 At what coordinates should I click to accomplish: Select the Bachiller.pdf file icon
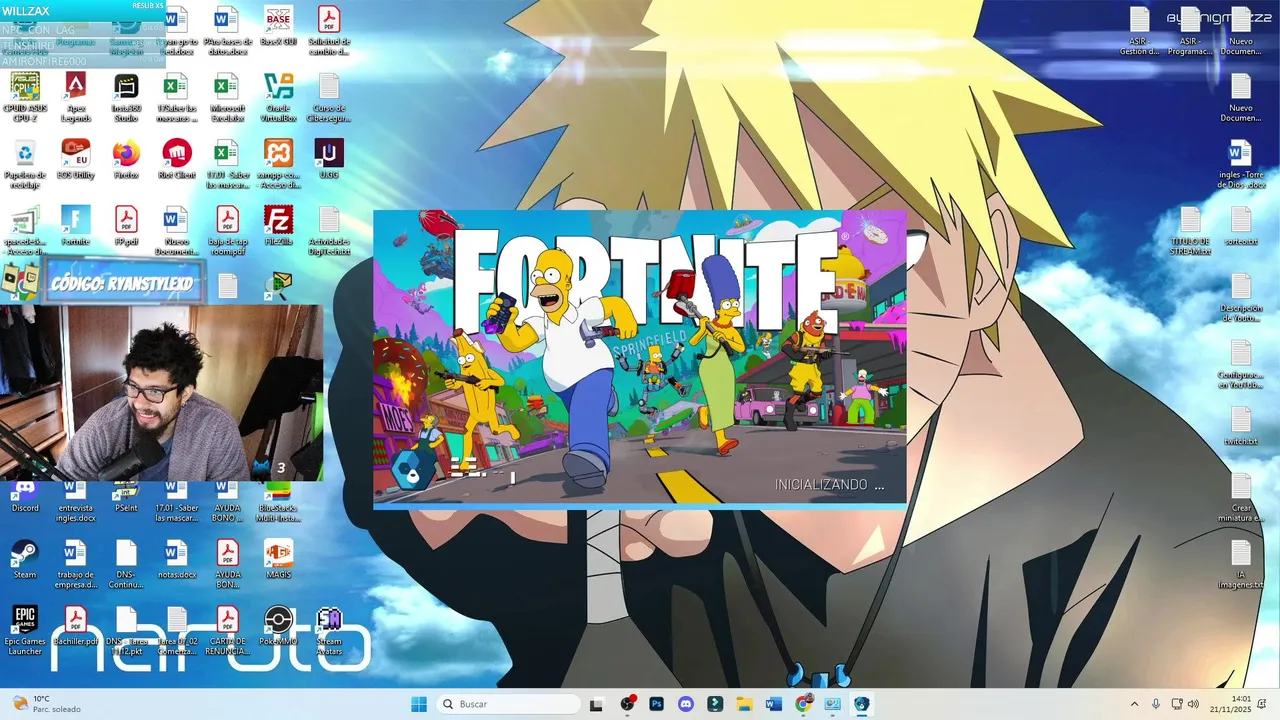pos(75,627)
